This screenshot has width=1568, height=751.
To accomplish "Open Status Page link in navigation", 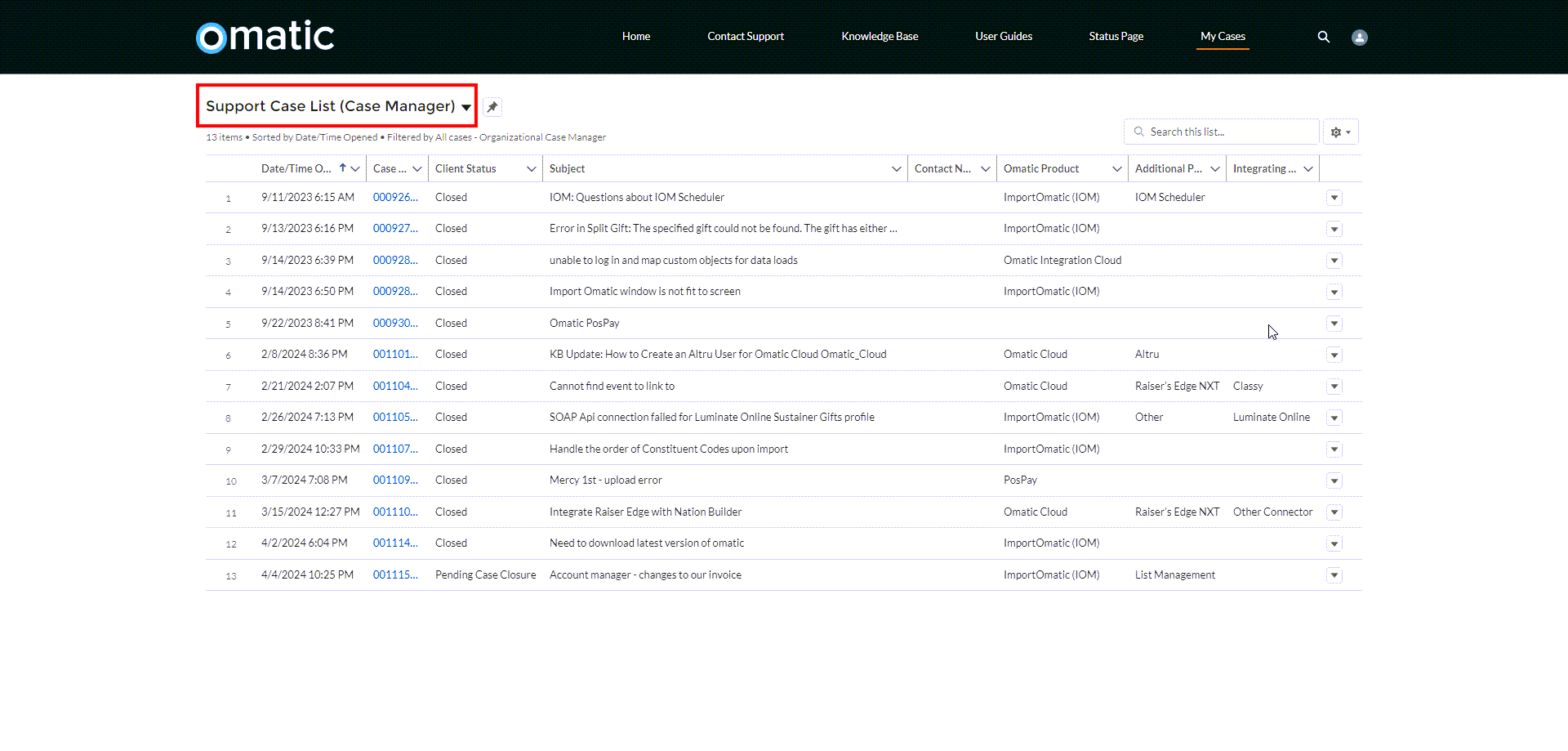I will 1116,36.
